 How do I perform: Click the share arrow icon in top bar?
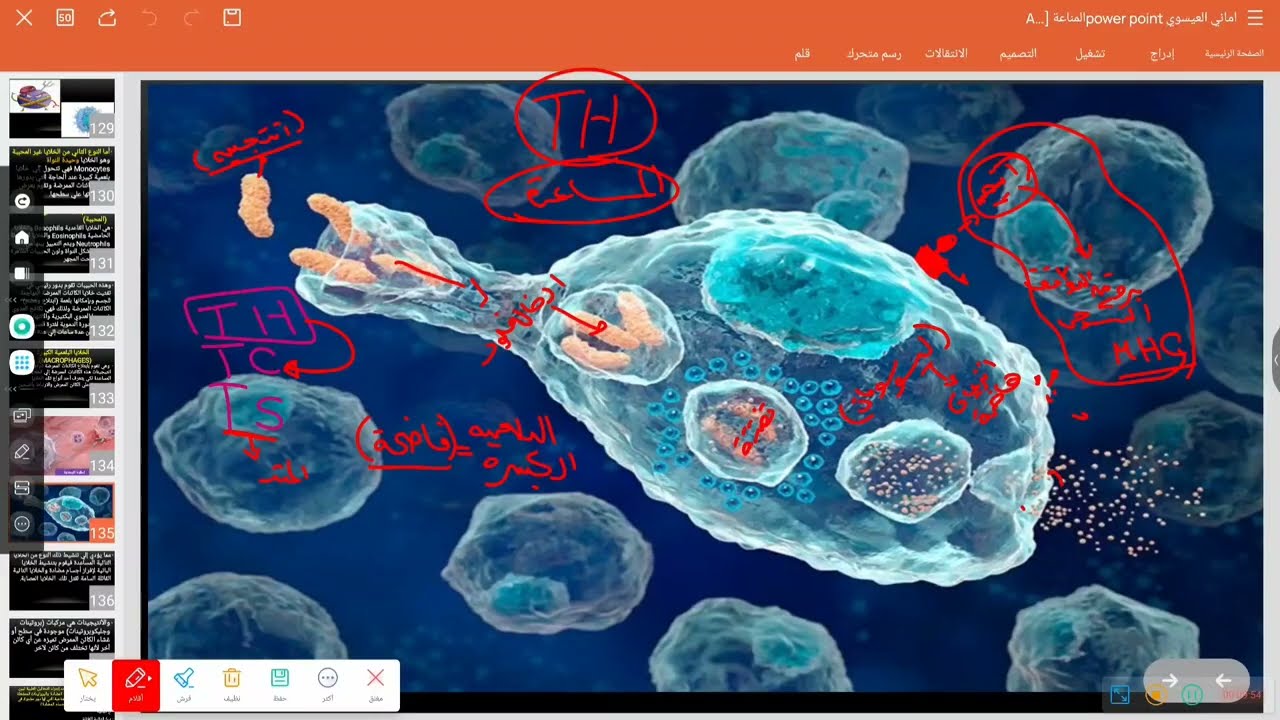coord(107,18)
